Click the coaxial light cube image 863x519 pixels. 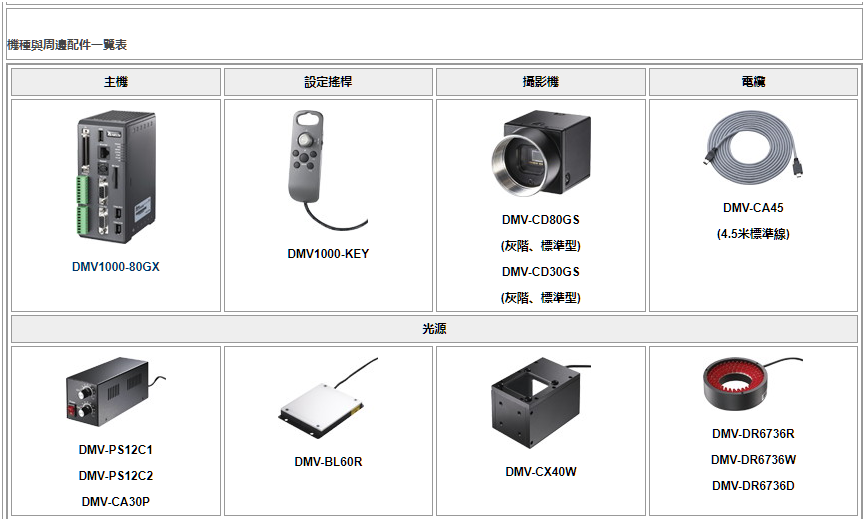[x=541, y=403]
